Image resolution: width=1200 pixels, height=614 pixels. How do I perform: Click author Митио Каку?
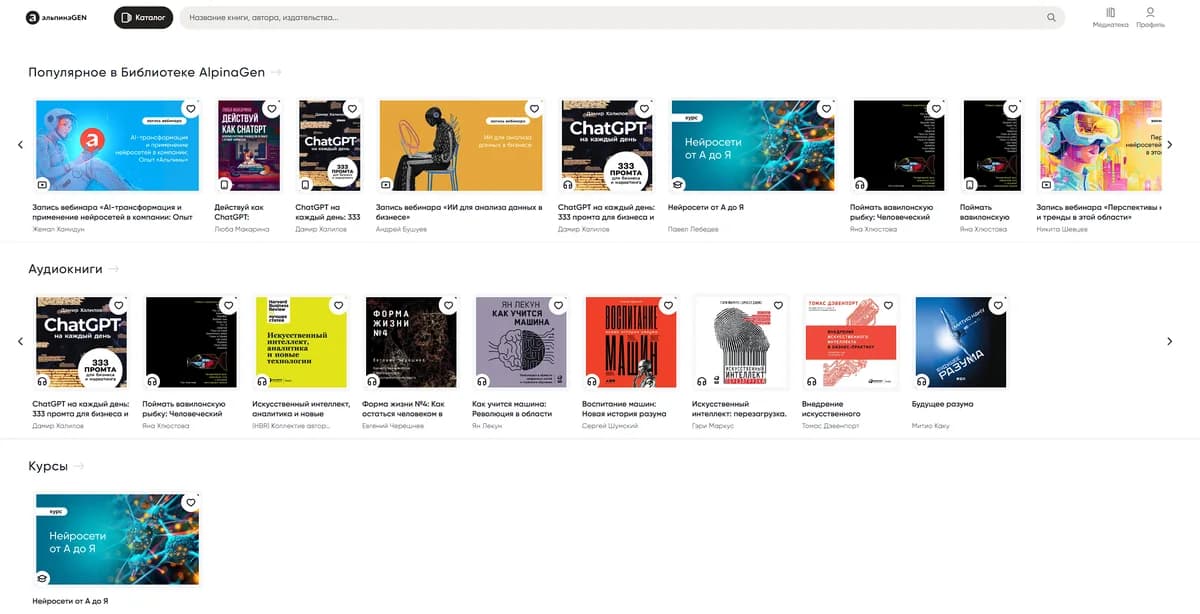931,426
